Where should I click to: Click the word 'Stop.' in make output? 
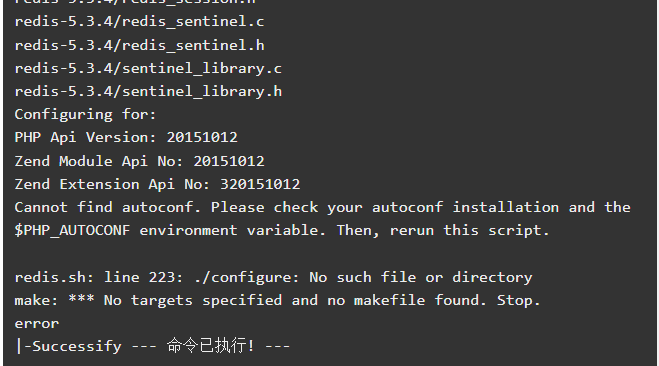(x=519, y=300)
